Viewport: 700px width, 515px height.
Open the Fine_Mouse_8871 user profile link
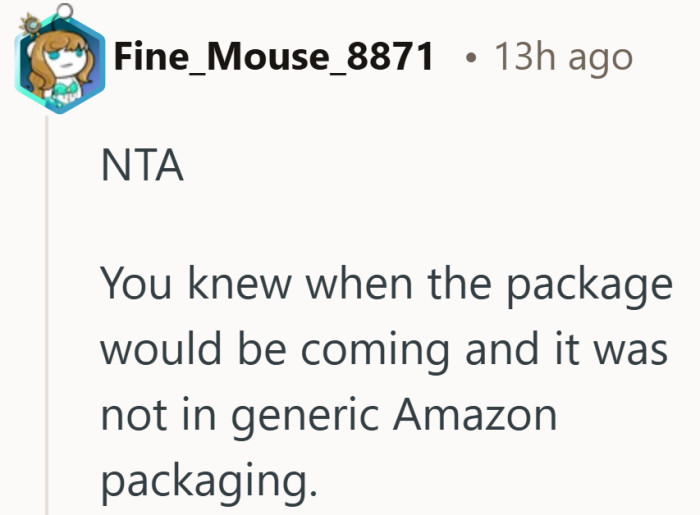(x=274, y=57)
